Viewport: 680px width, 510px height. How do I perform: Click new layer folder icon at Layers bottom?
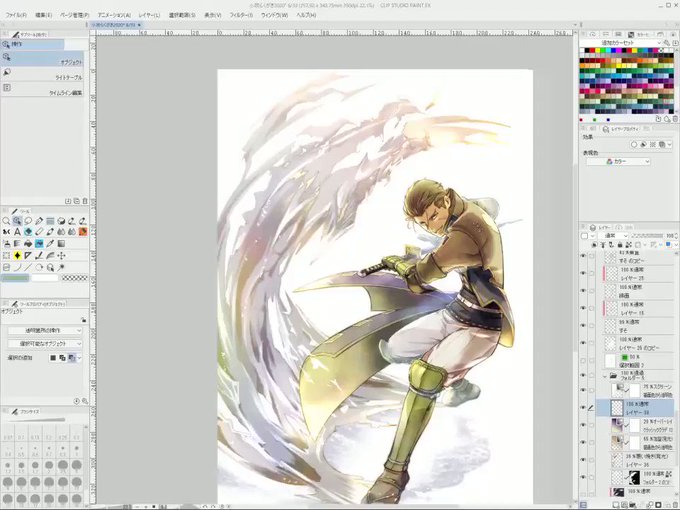click(634, 505)
